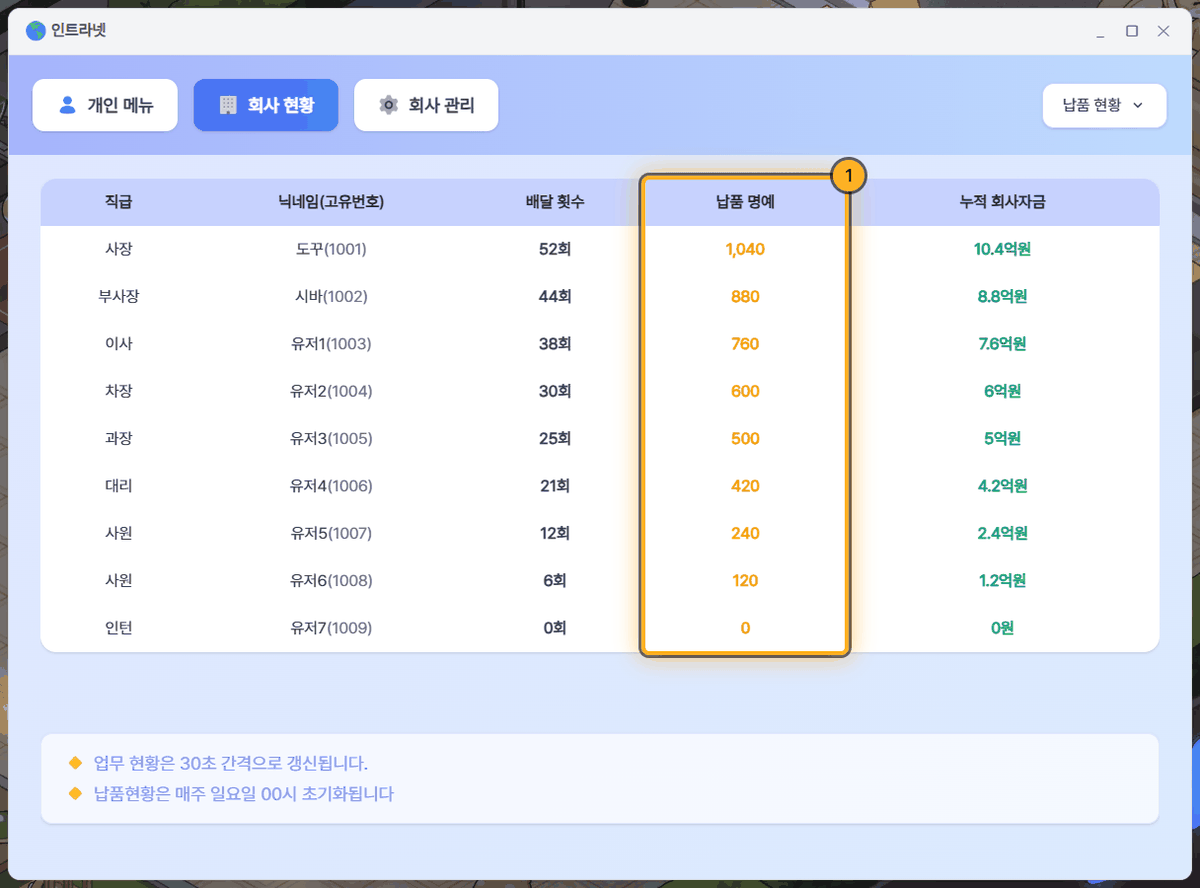Select the 시바(1002) nickname cell

[x=331, y=296]
